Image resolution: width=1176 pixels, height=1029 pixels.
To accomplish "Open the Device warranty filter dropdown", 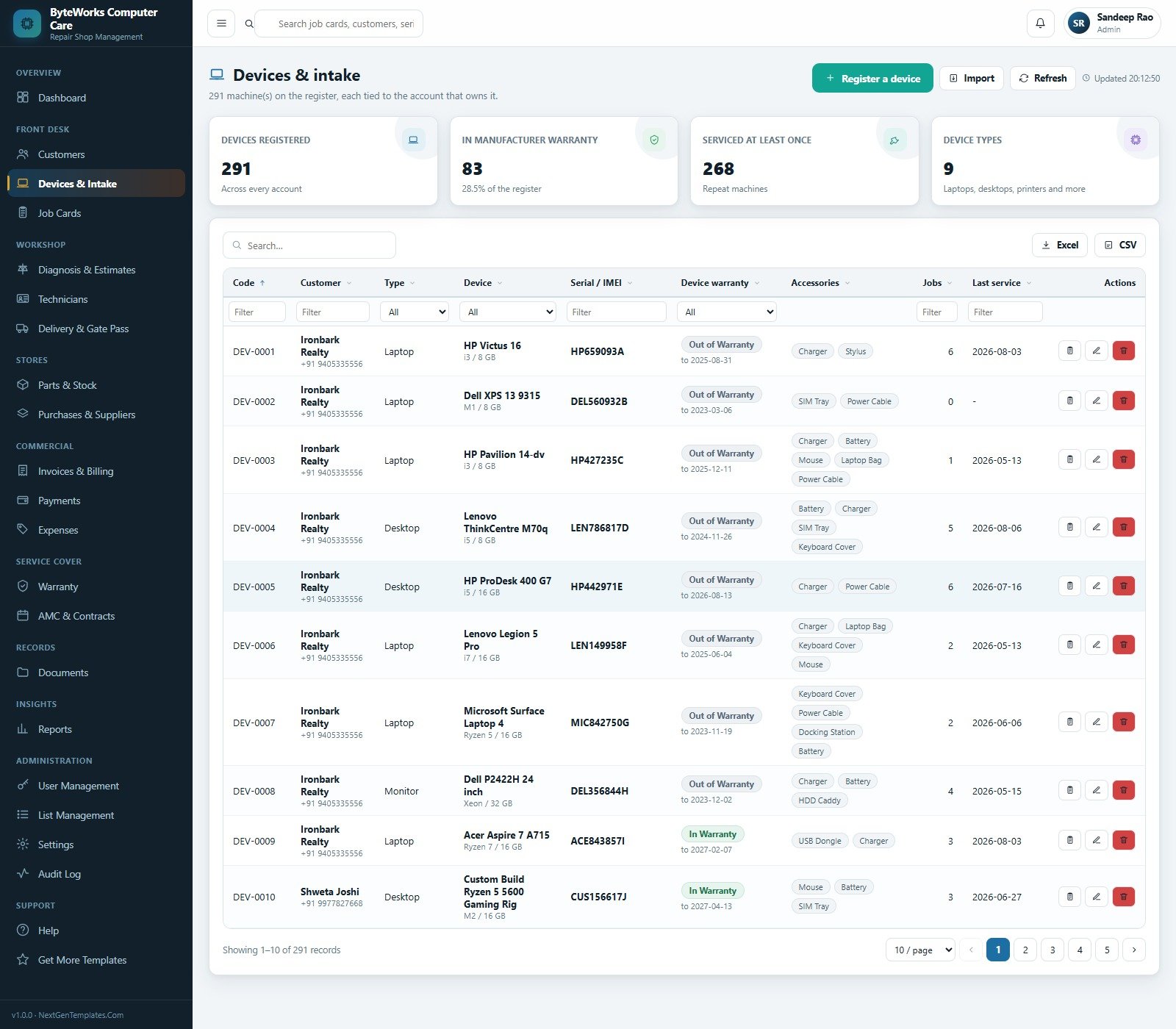I will coord(727,312).
